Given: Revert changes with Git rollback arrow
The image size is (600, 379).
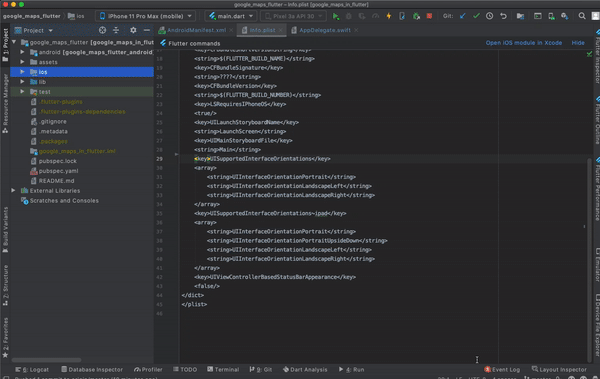Looking at the screenshot, I should 503,16.
